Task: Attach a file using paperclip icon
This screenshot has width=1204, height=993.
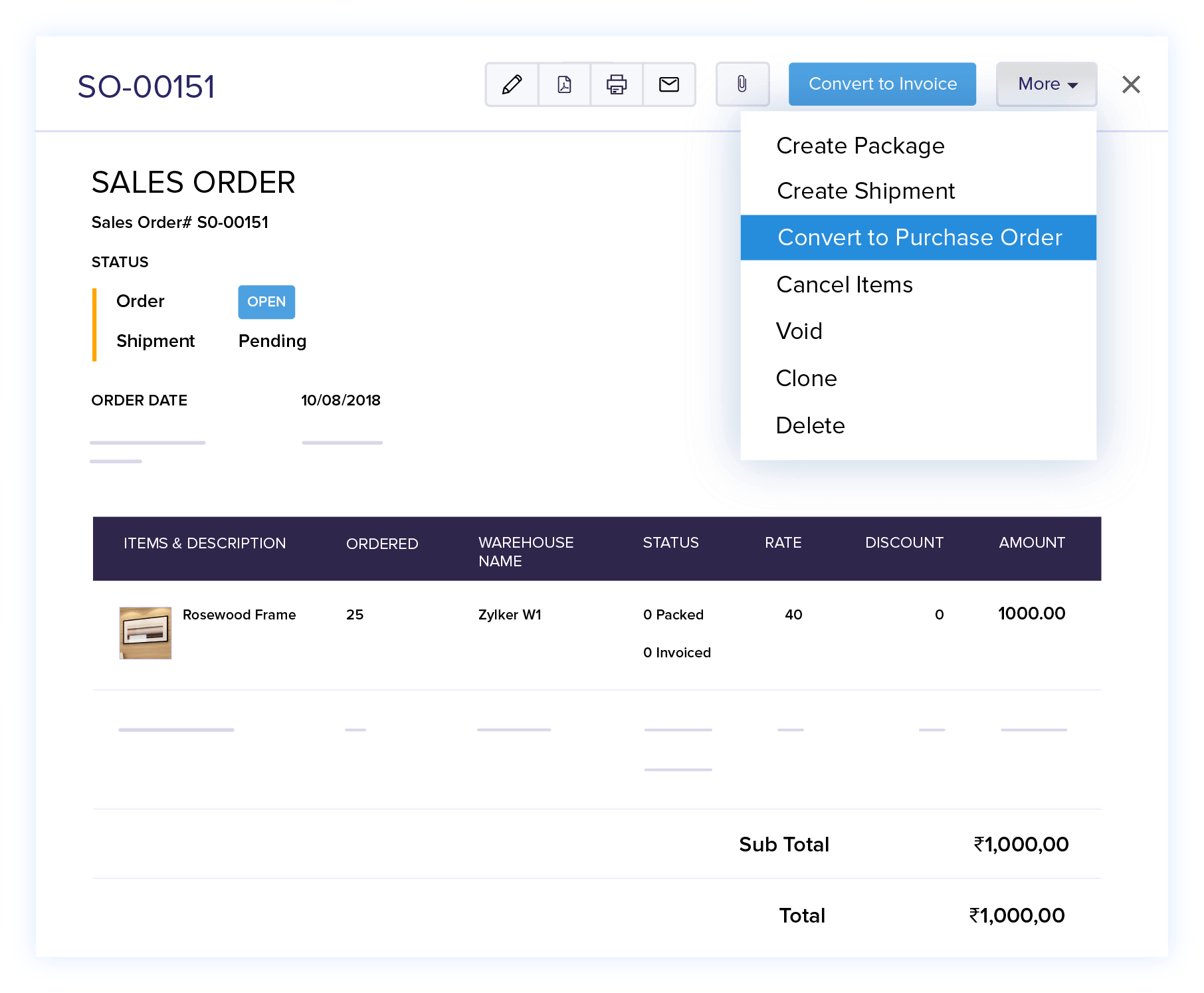Action: tap(742, 84)
